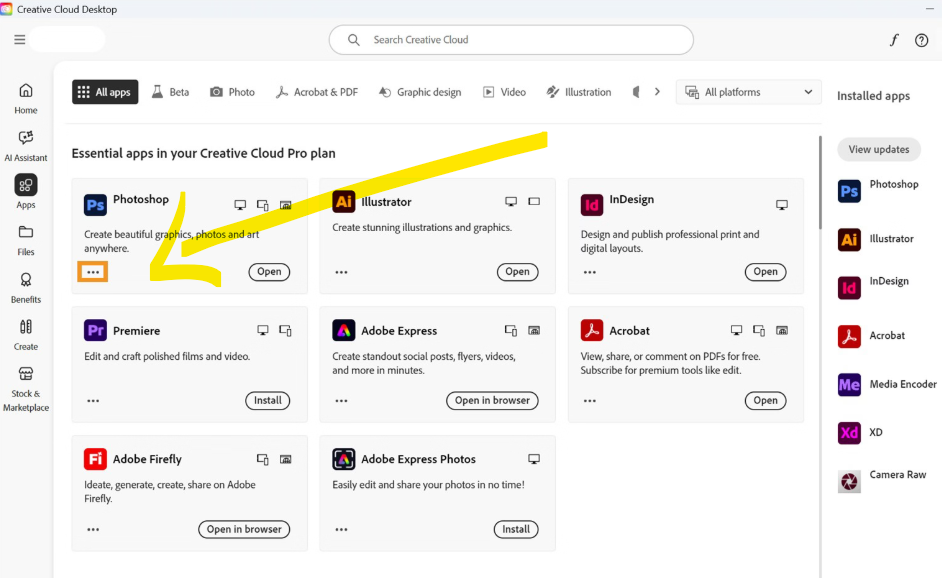
Task: Select the All apps tab
Action: click(105, 92)
